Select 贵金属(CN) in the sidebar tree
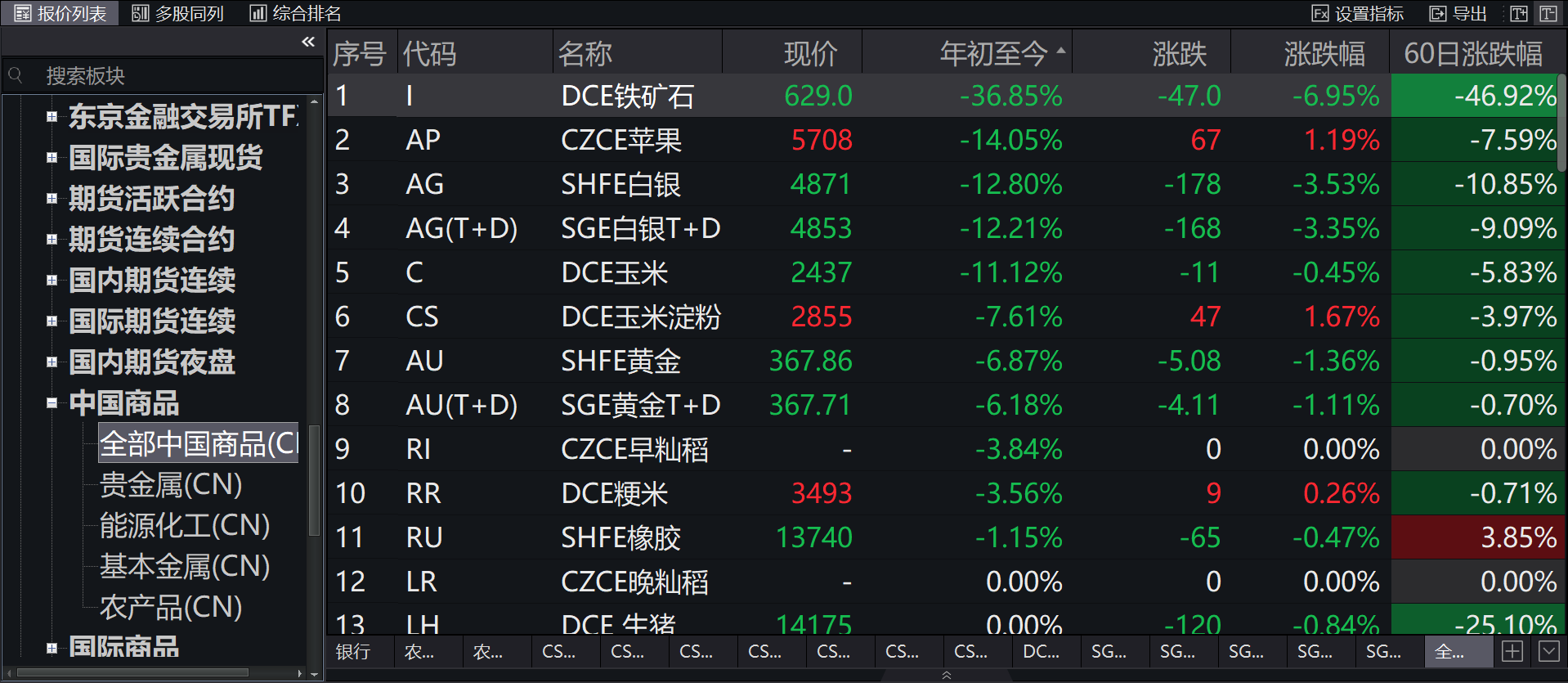Screen dimensions: 1568x683 (171, 485)
